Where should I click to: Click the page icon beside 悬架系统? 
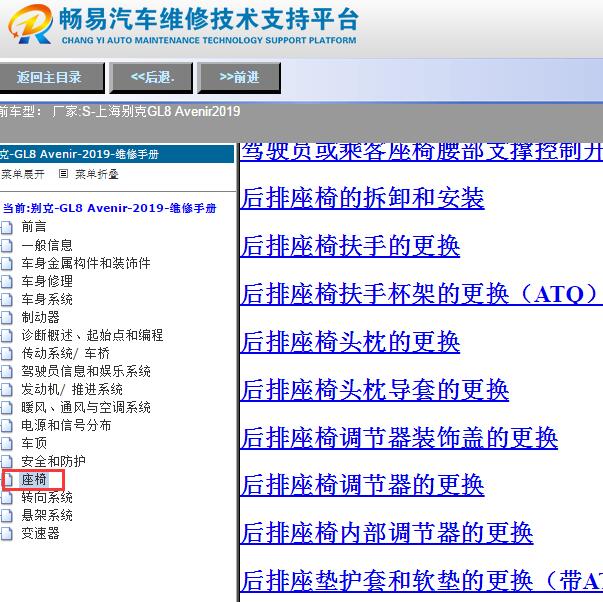pyautogui.click(x=6, y=515)
